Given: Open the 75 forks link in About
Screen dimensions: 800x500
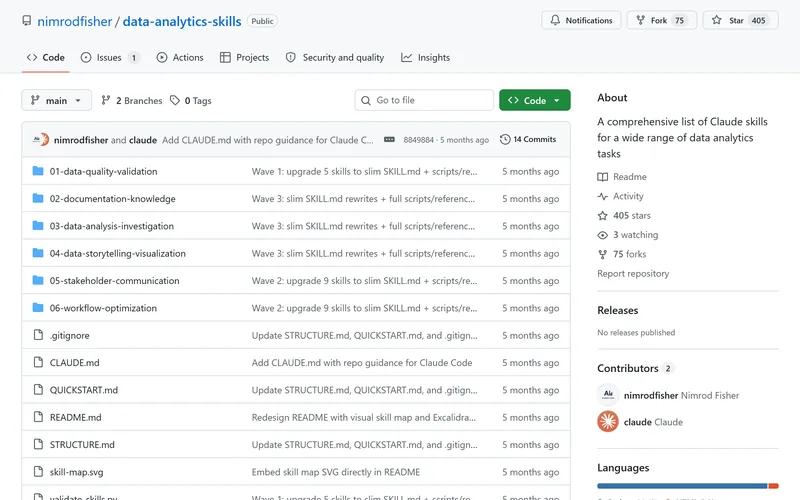Looking at the screenshot, I should [x=622, y=254].
